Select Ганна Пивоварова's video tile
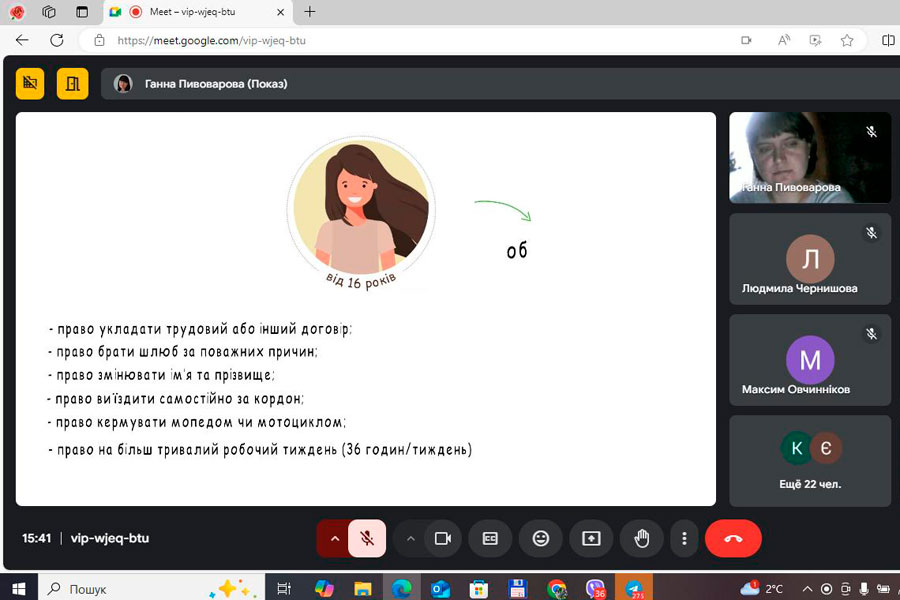The image size is (900, 600). (810, 158)
